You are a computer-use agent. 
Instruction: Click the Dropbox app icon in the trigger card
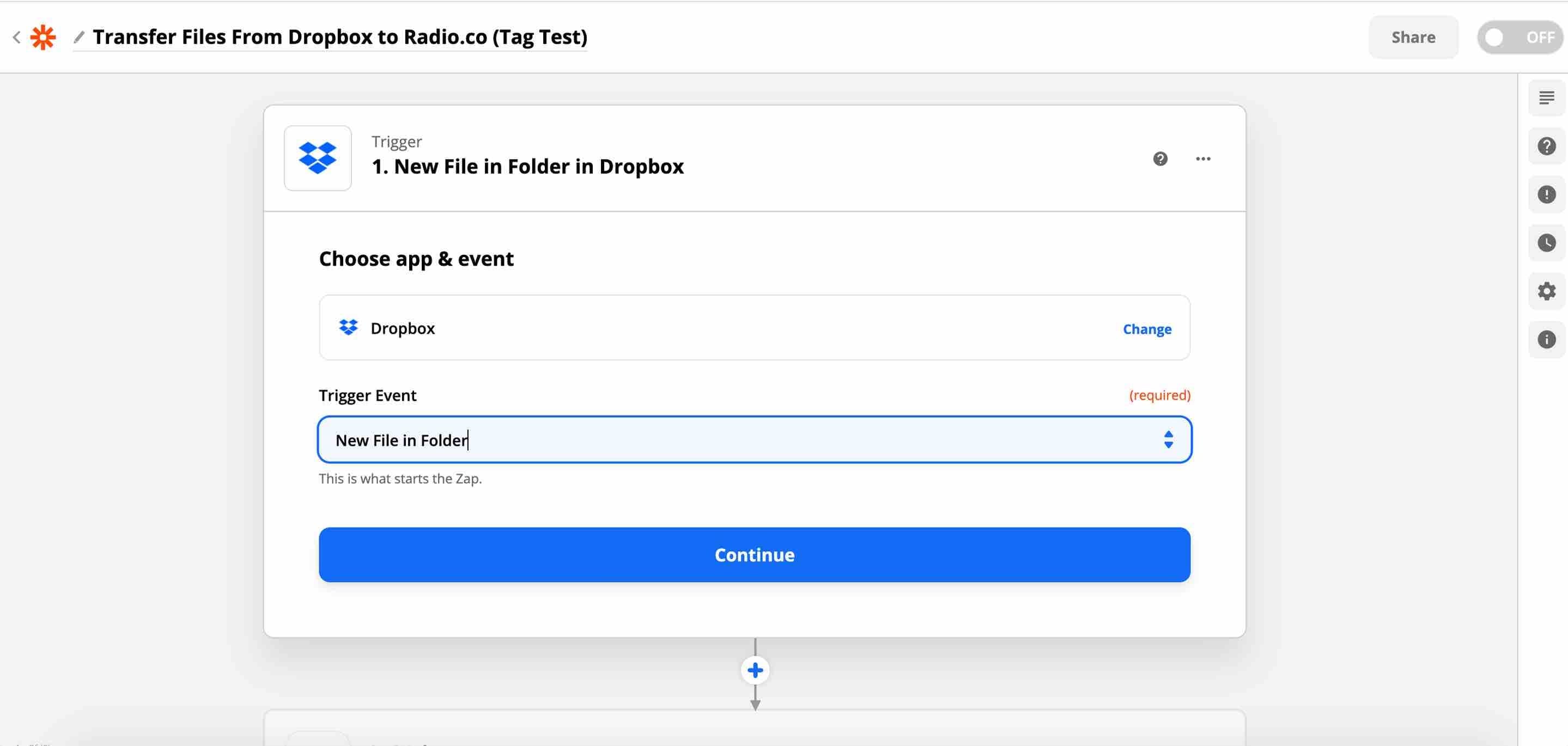(x=317, y=158)
